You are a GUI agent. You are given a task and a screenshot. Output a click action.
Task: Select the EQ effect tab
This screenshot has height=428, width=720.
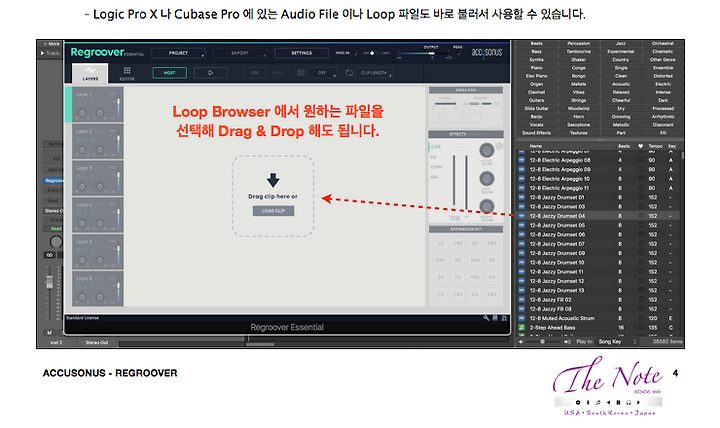tap(434, 157)
